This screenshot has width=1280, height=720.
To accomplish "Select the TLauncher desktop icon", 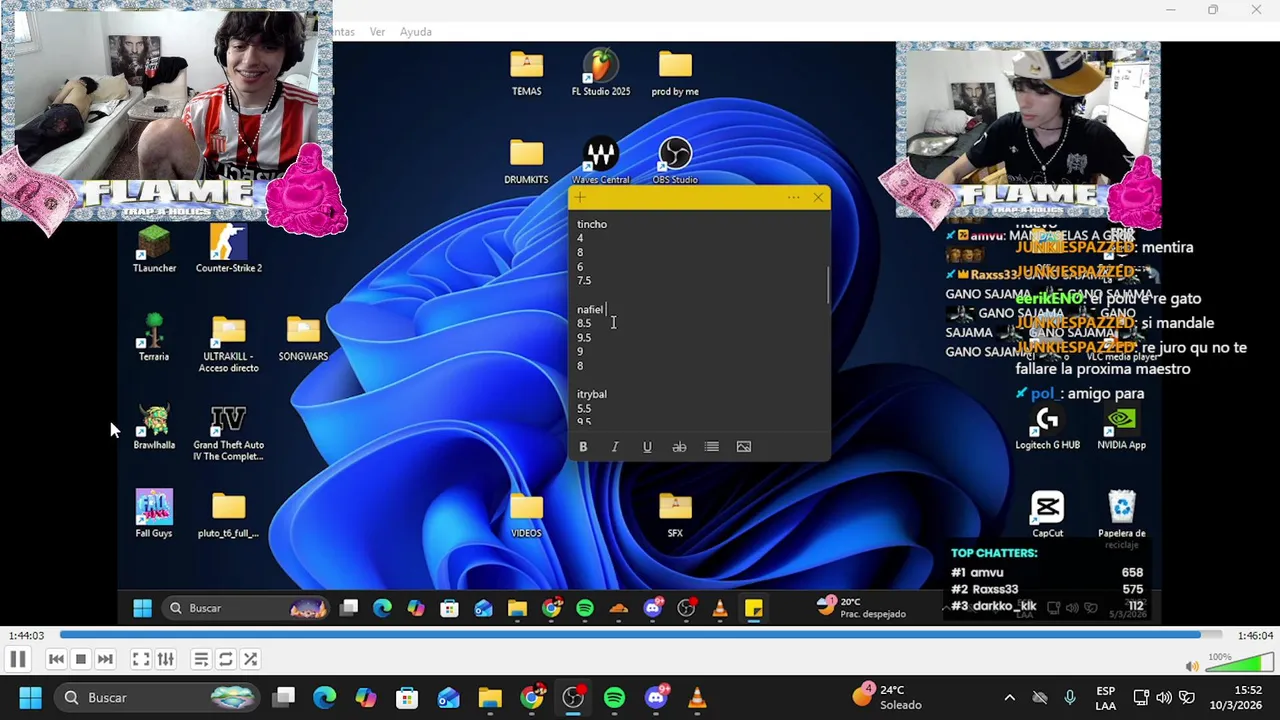I will (154, 249).
